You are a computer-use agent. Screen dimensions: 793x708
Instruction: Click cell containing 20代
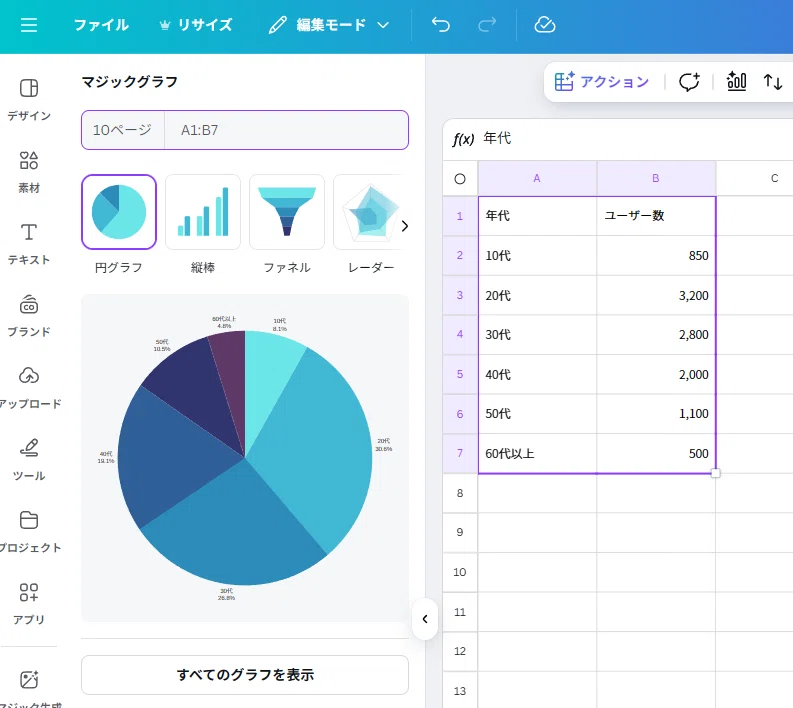click(537, 295)
